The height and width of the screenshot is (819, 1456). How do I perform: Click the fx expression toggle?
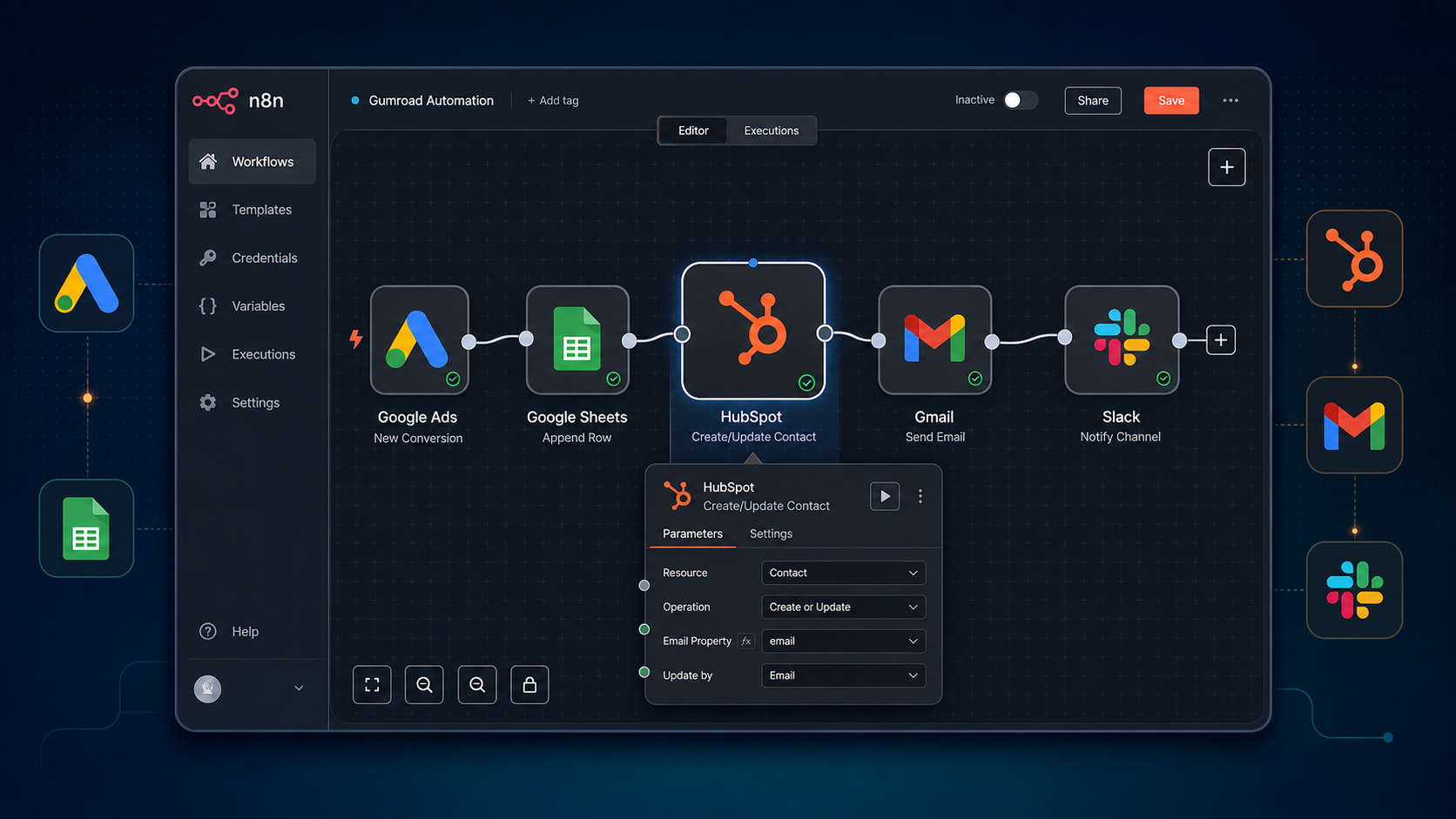point(745,641)
